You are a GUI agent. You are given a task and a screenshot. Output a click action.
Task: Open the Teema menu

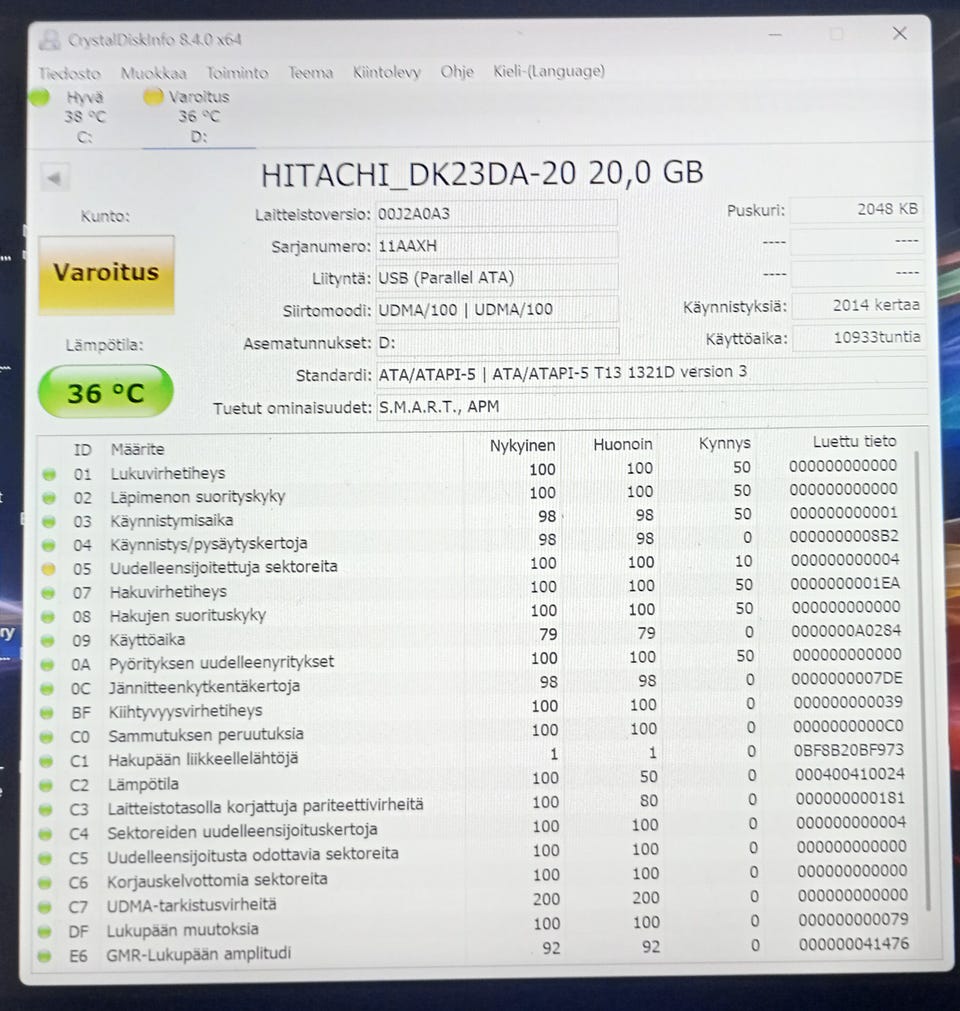point(310,72)
